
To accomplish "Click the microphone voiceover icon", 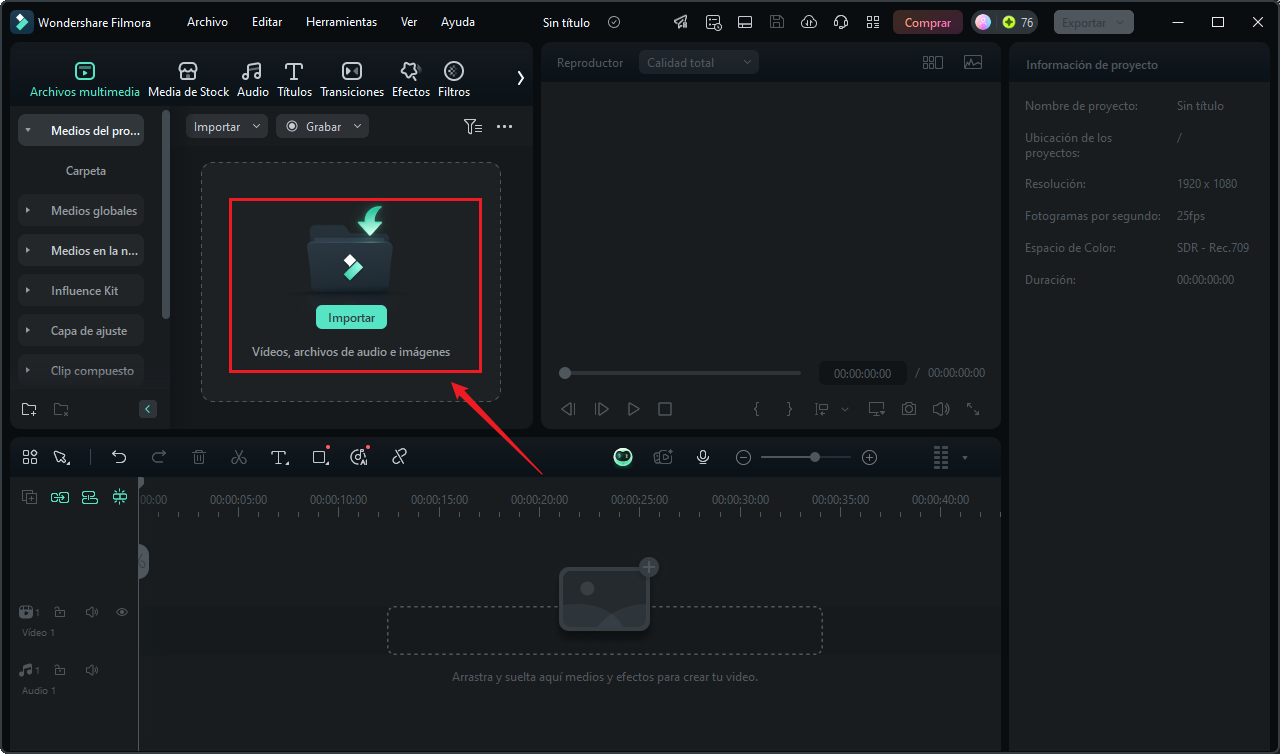I will point(703,457).
